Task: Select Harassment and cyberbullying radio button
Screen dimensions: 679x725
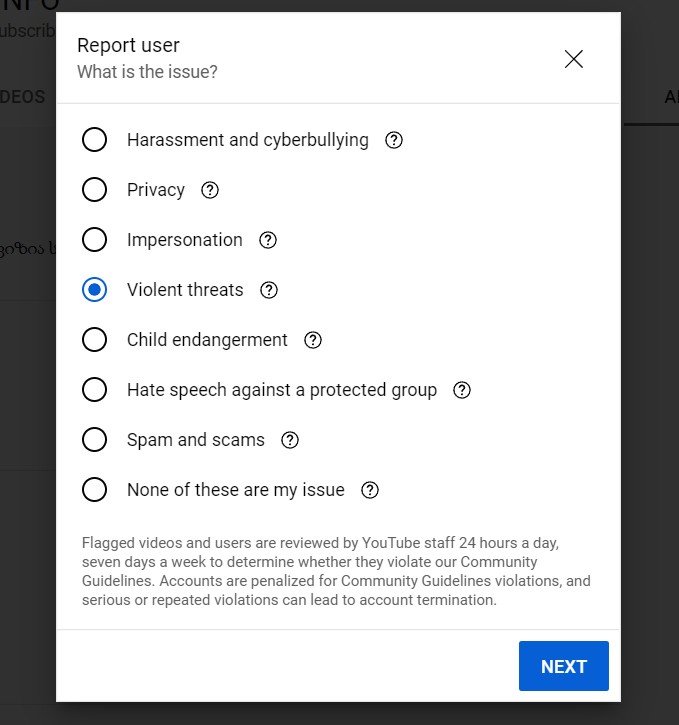Action: 94,140
